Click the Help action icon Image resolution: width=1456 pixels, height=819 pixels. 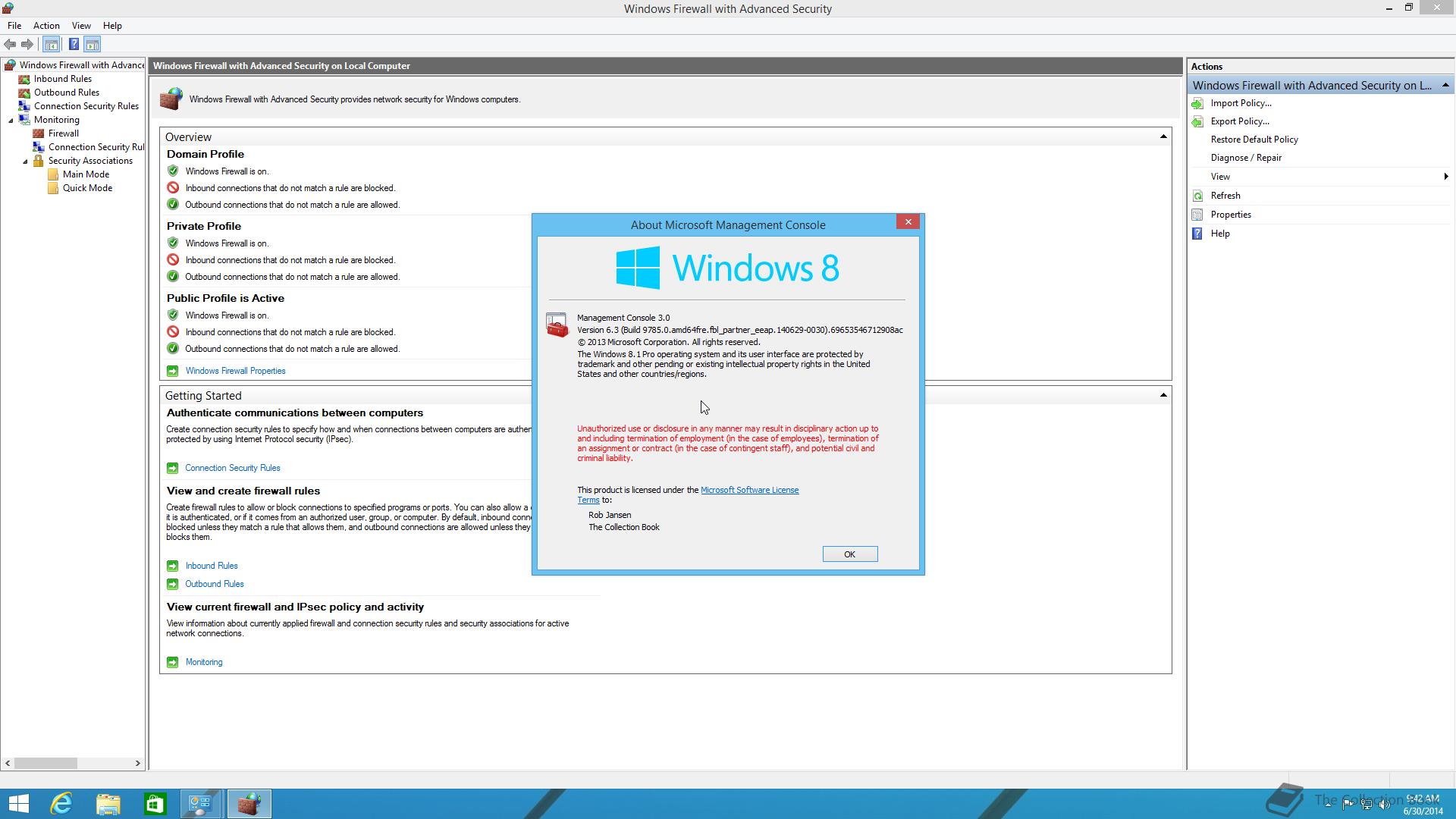click(1197, 234)
